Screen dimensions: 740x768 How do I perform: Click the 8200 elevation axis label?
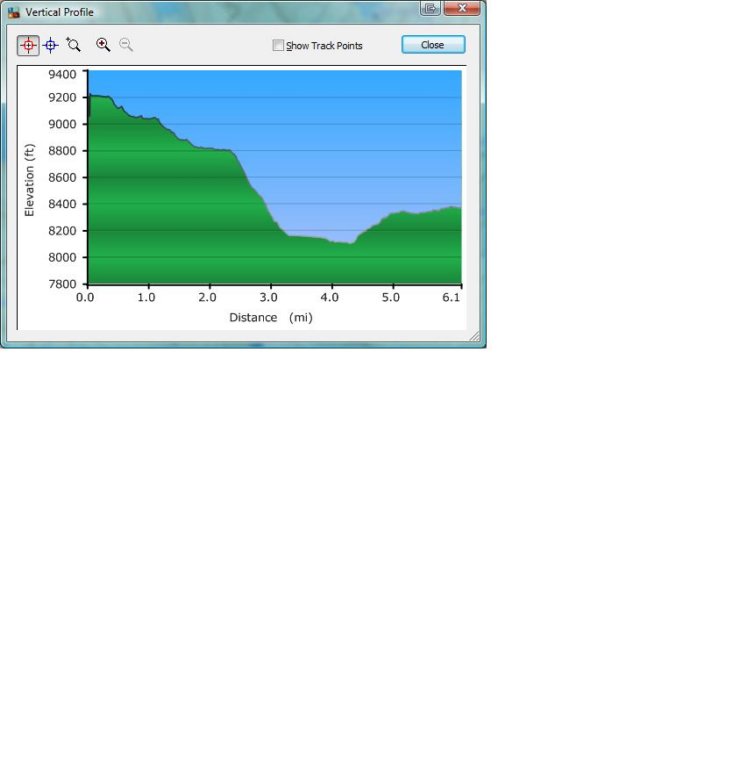tap(62, 231)
